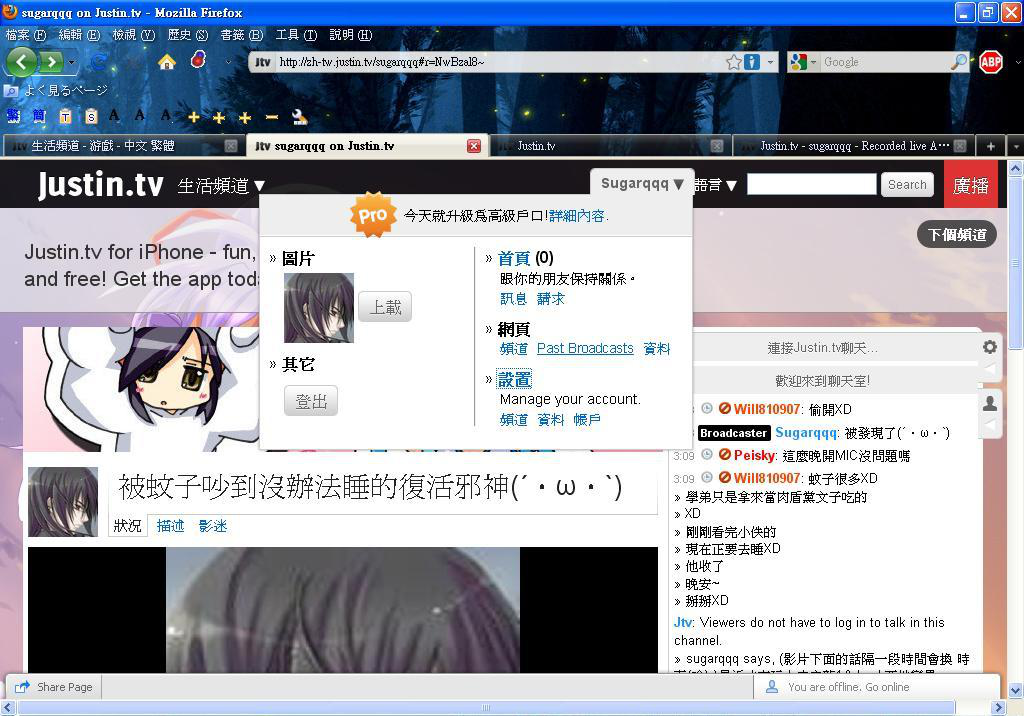The width and height of the screenshot is (1024, 716).
Task: Close the sugarqqq on Justin.tv tab
Action: pos(474,146)
